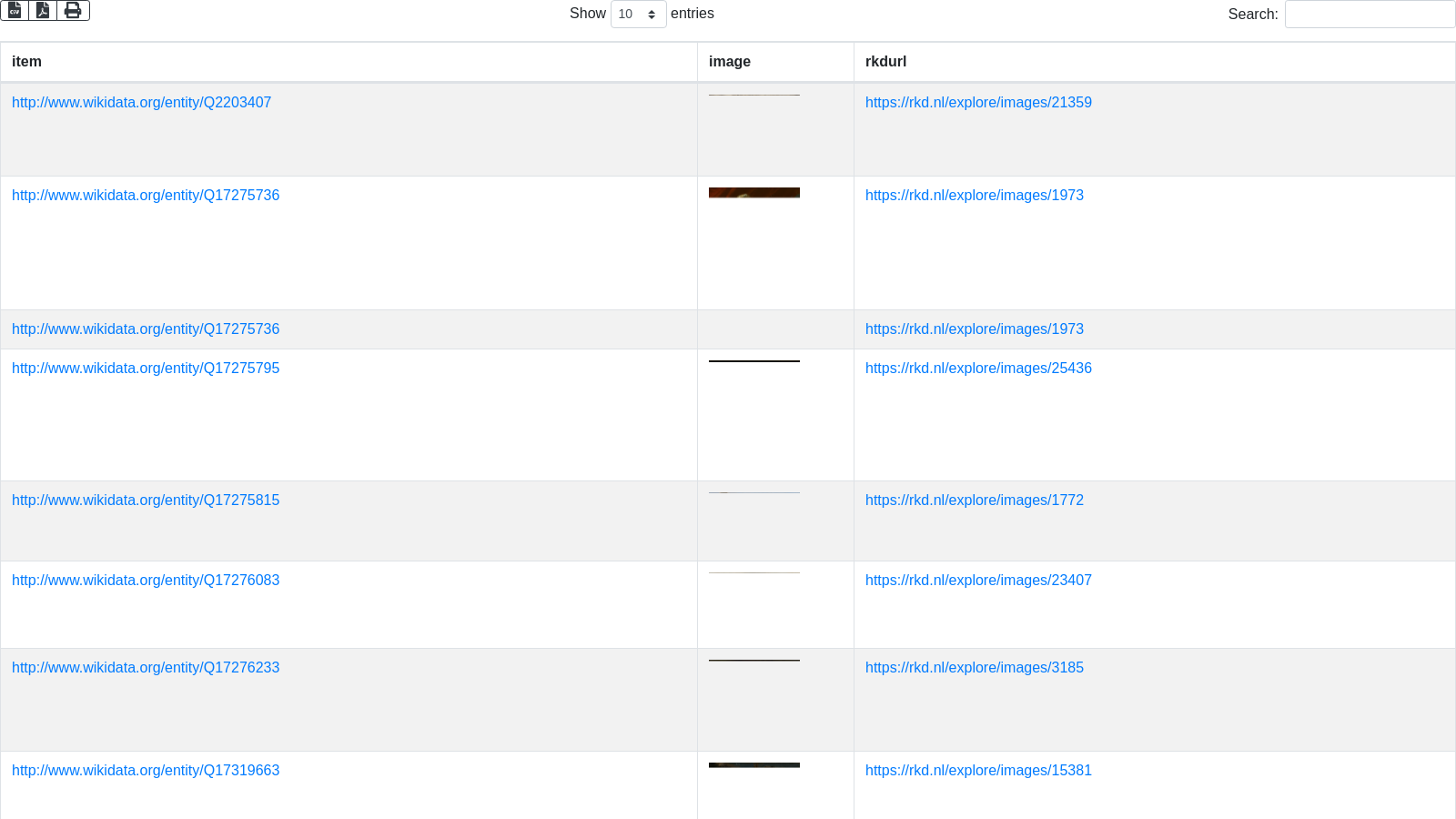Click the print table icon

pos(73,11)
